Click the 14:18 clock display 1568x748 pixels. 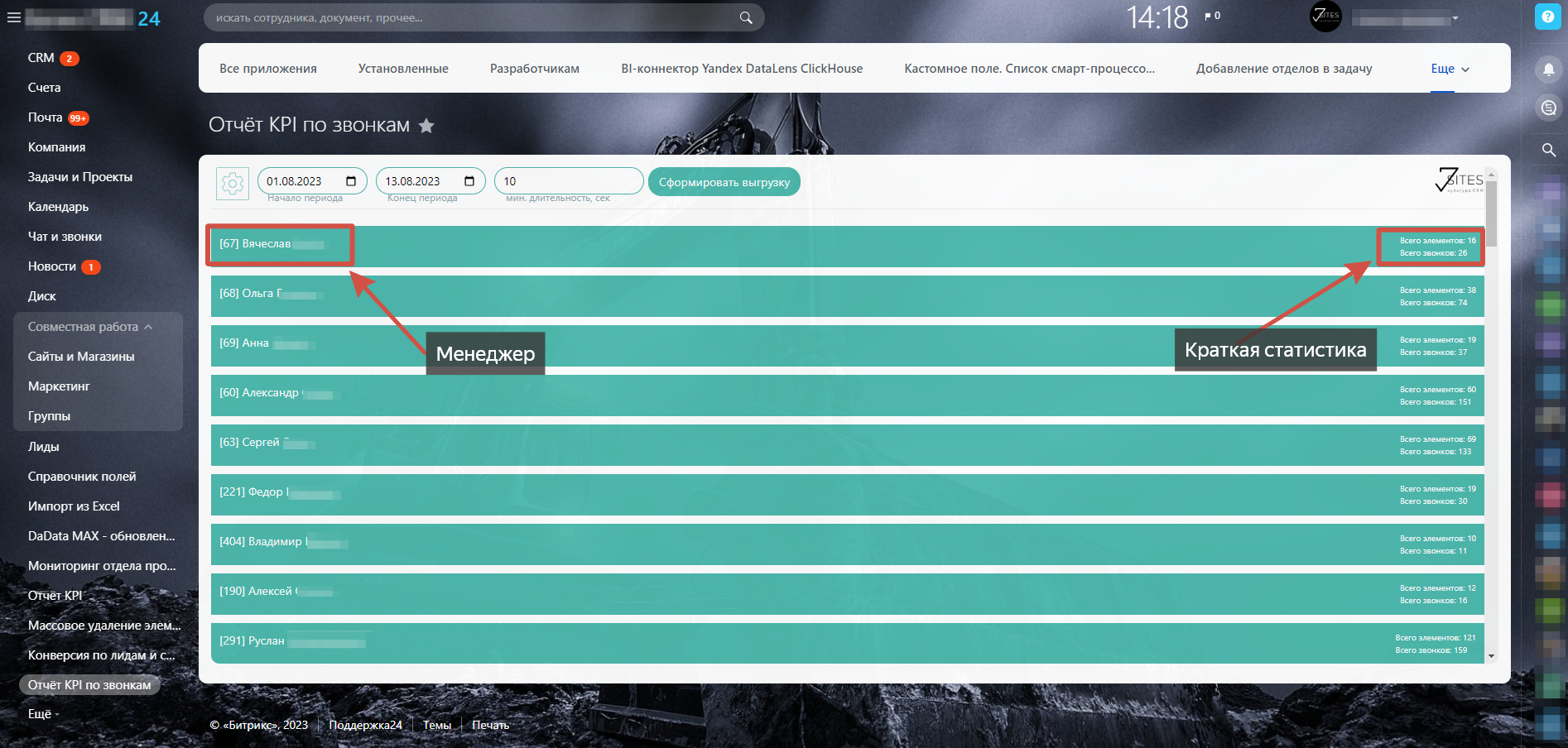tap(1157, 17)
